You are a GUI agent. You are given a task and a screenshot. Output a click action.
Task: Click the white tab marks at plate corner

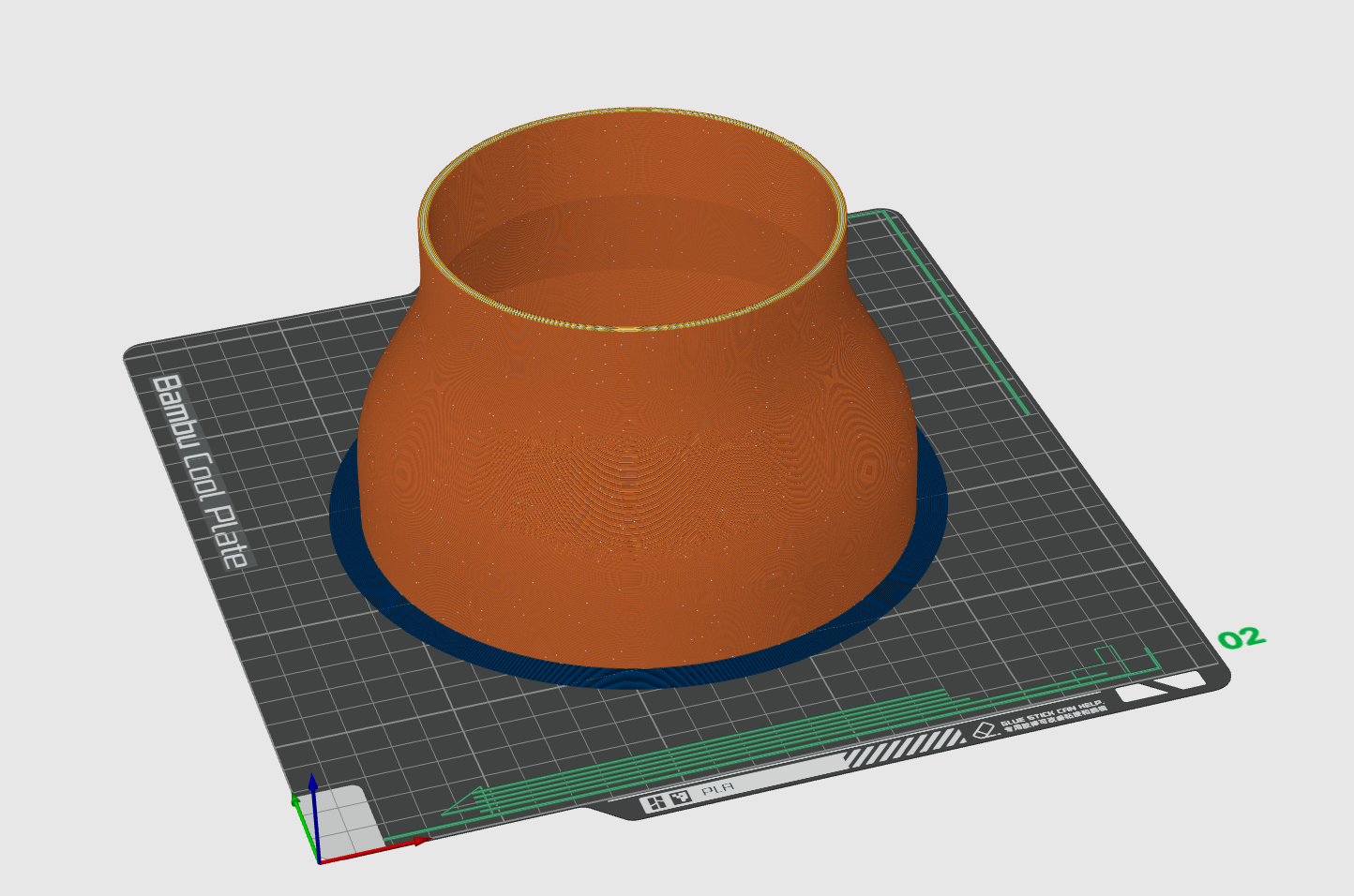point(1161,687)
